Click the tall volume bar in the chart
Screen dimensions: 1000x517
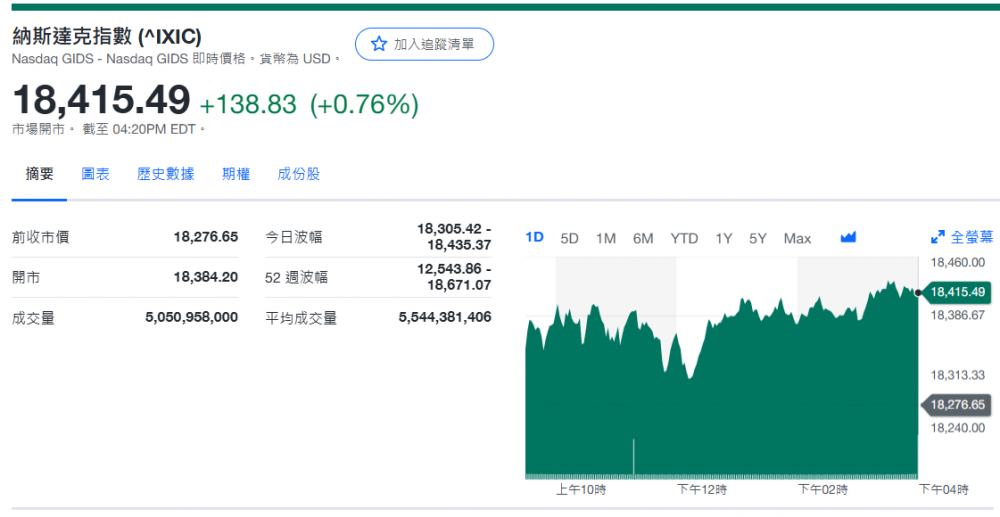click(634, 456)
